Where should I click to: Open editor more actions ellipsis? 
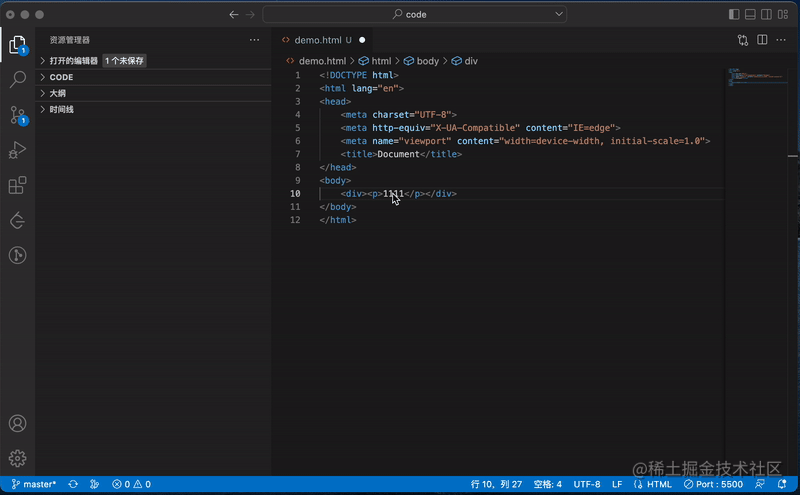781,40
